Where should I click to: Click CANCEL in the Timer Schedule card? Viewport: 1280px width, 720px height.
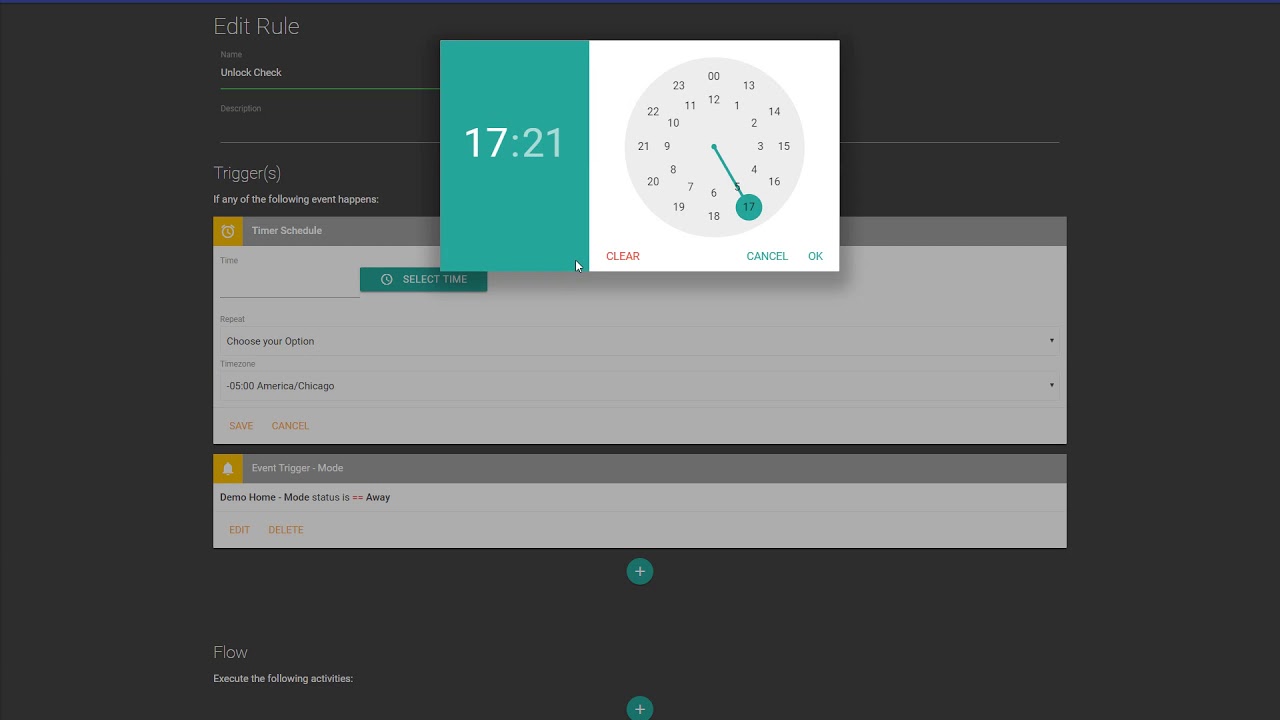(290, 426)
